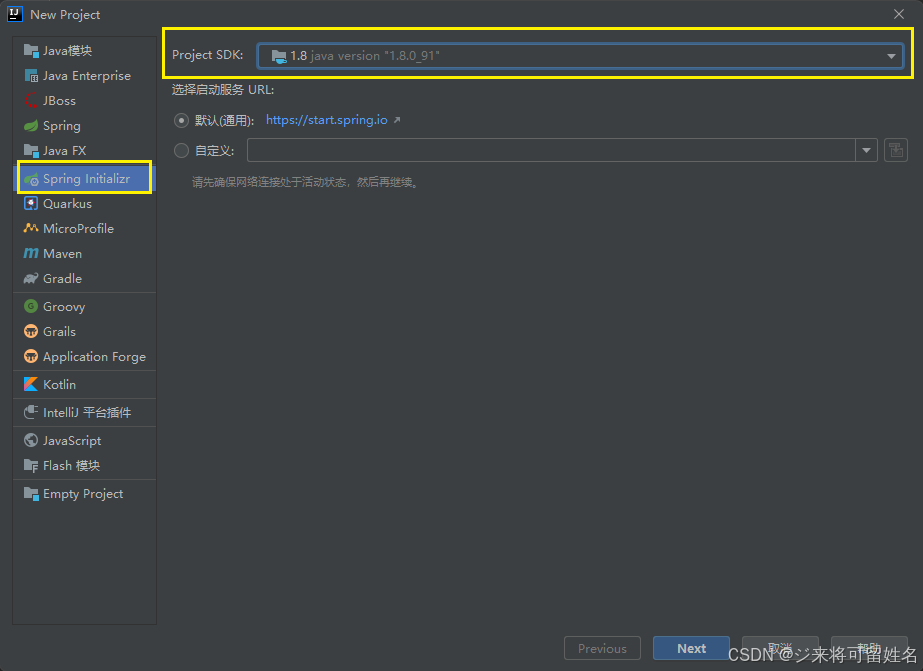Screen dimensions: 923x671
Task: Pick the Gradle elephant icon
Action: [x=31, y=278]
